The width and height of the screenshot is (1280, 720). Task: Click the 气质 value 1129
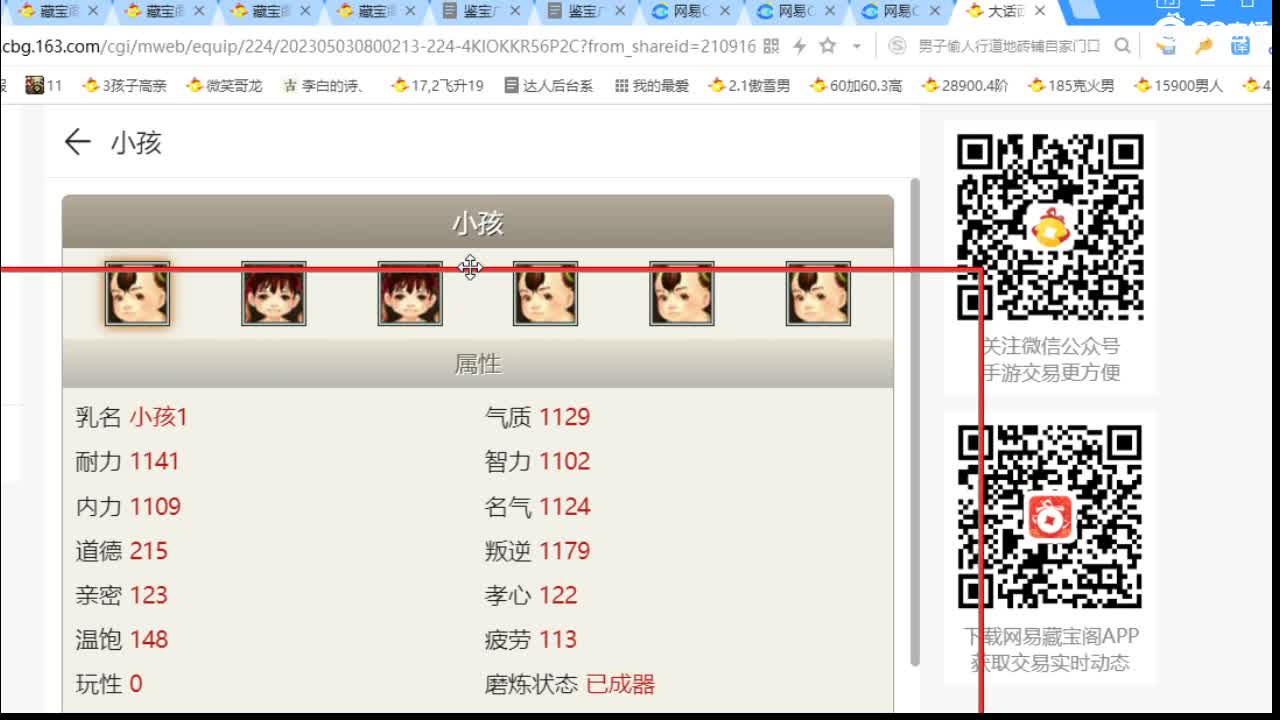pos(565,417)
